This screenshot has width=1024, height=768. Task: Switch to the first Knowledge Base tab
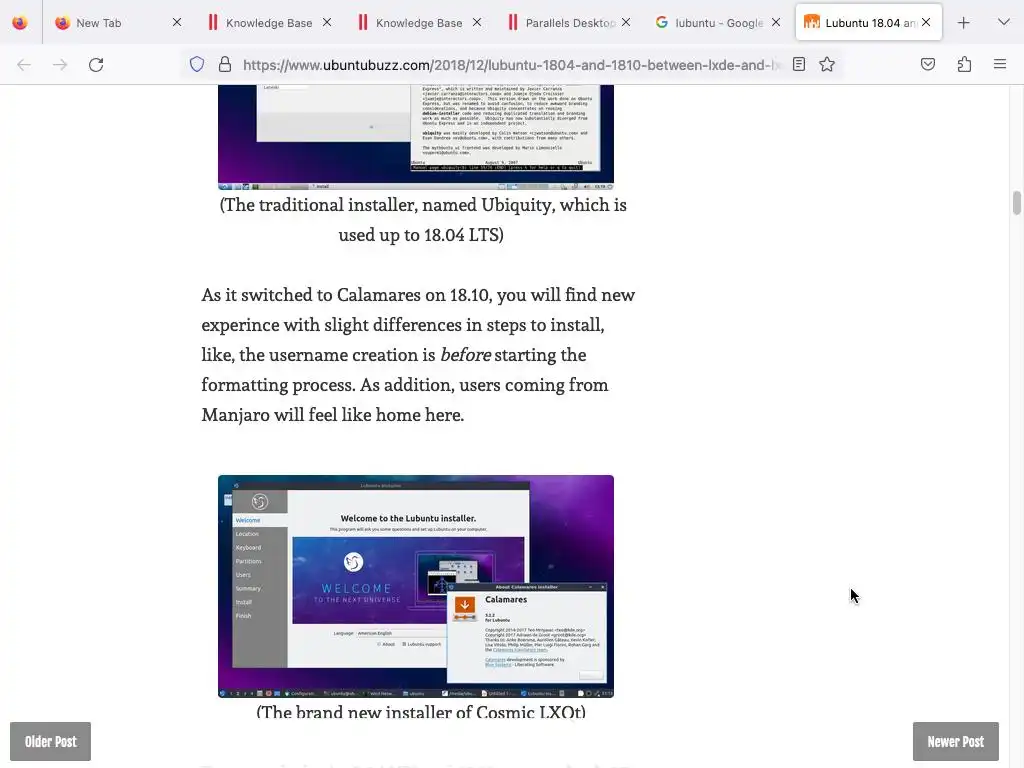coord(268,23)
